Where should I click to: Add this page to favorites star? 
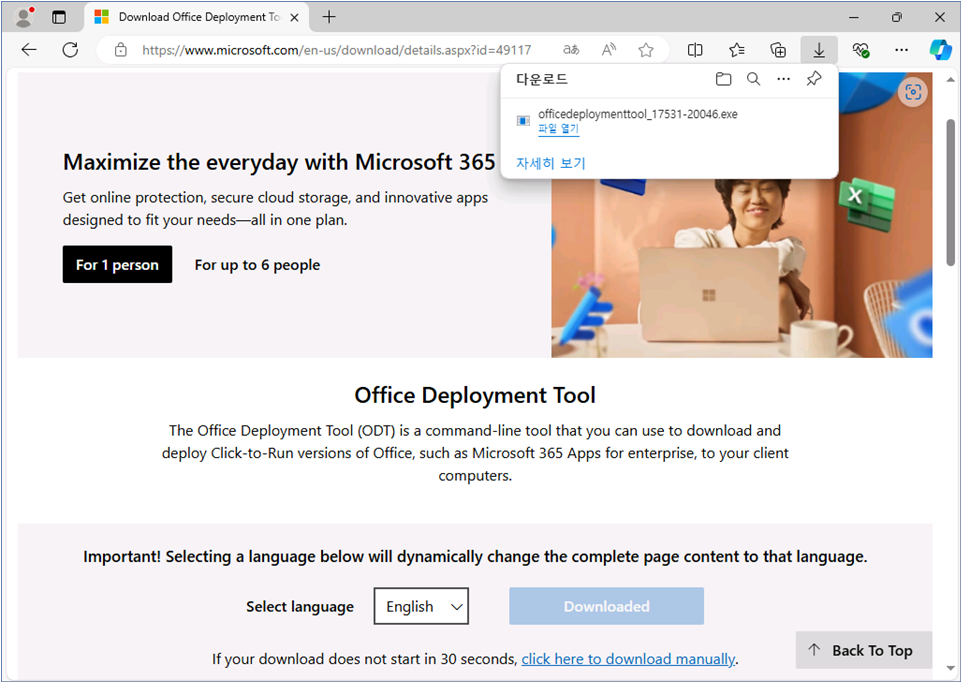point(645,50)
